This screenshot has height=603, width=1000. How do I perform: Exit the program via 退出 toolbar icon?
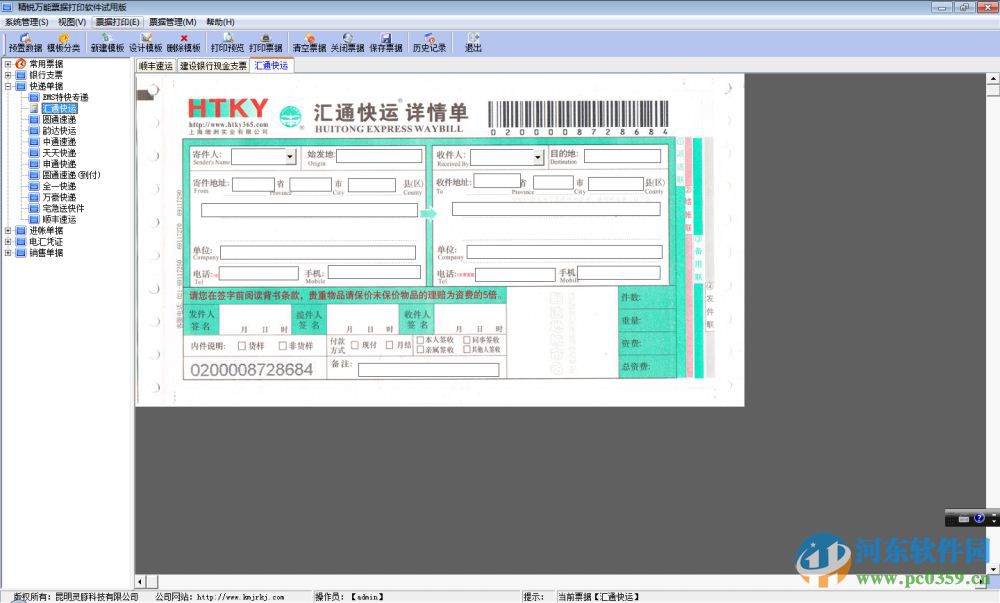pos(473,43)
